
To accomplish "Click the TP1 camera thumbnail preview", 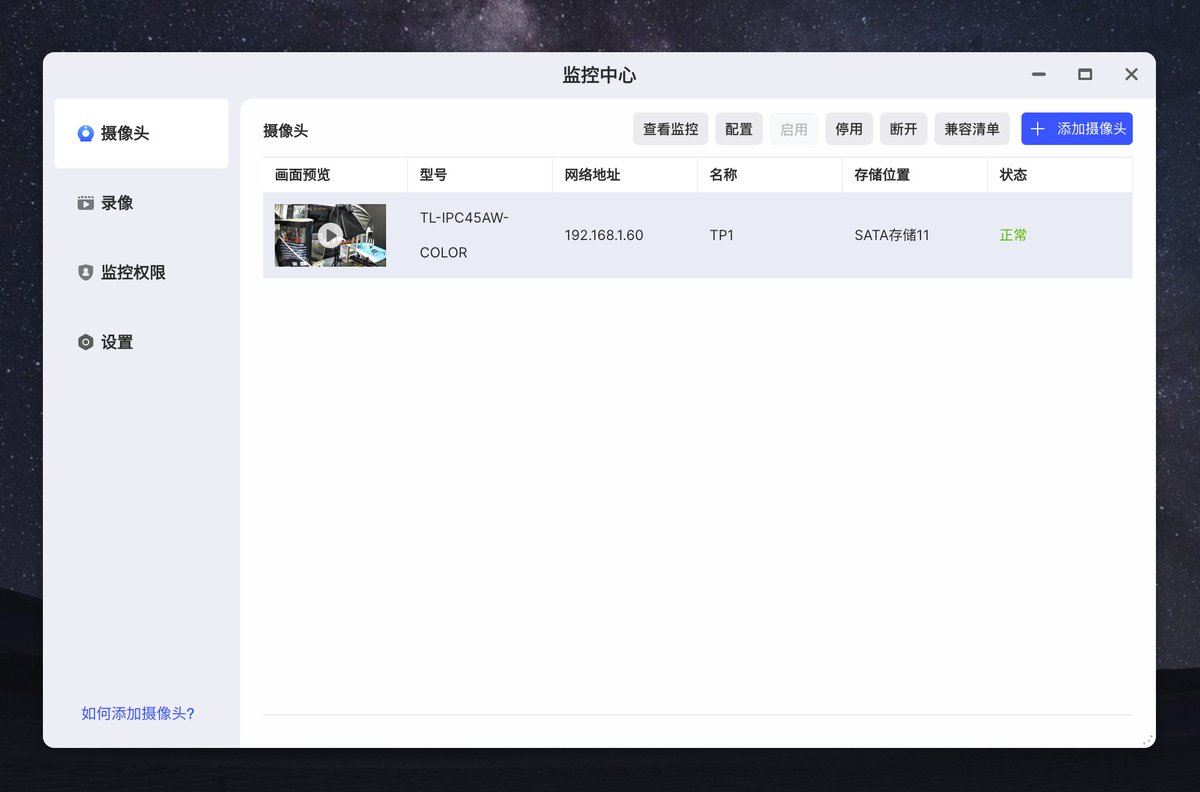I will (330, 235).
